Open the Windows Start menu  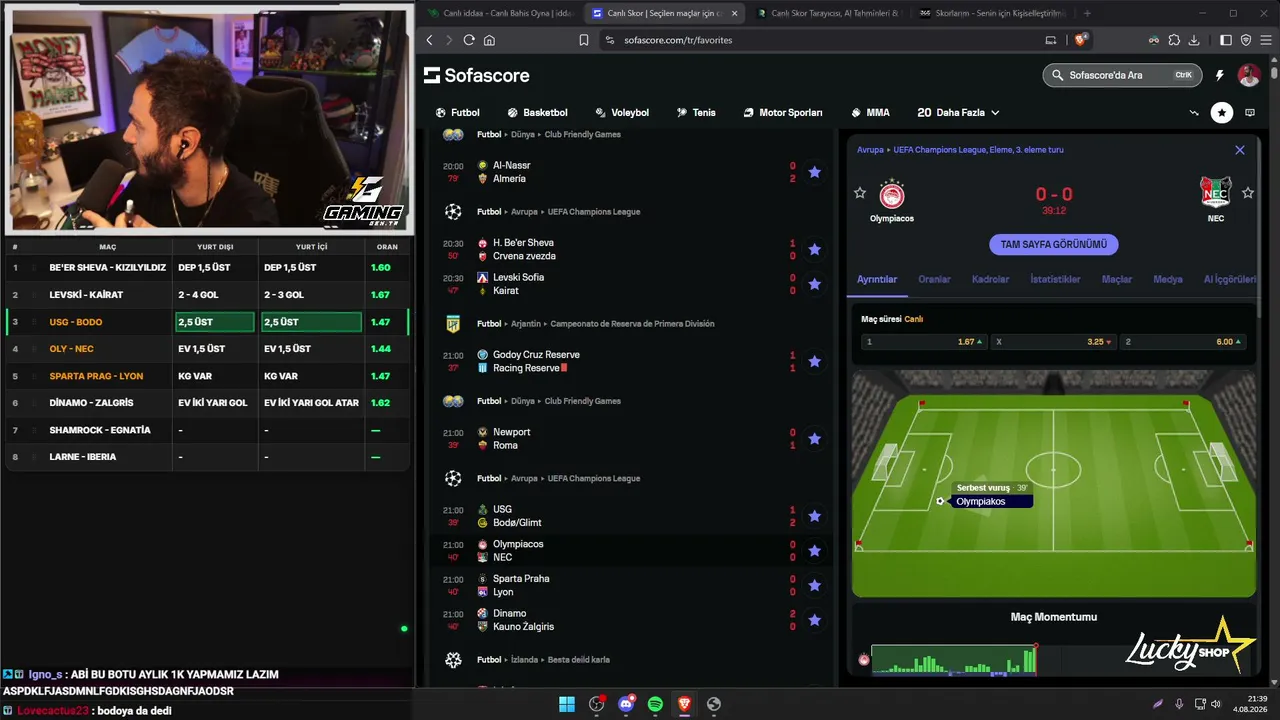(567, 704)
